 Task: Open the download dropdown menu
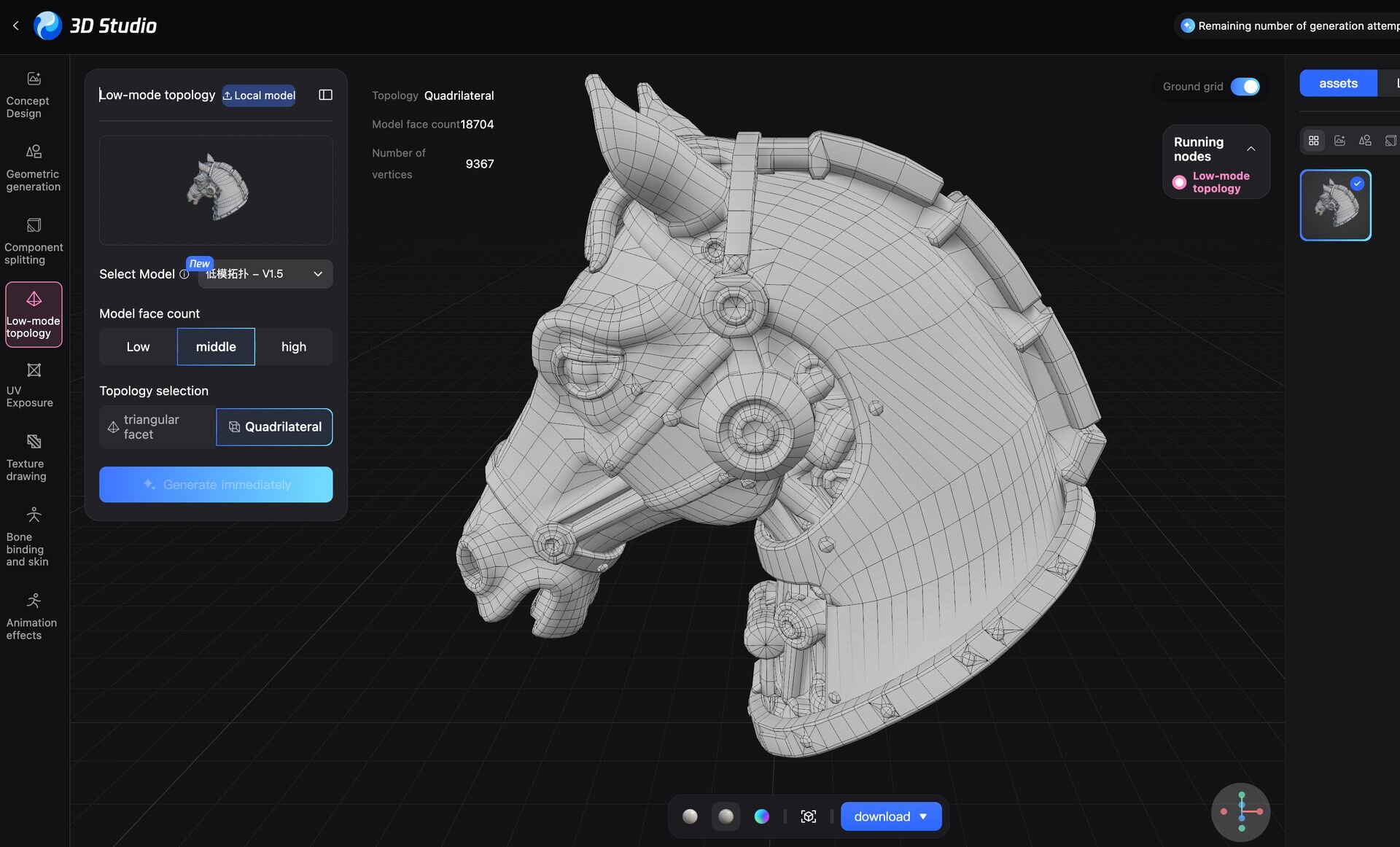(x=923, y=816)
